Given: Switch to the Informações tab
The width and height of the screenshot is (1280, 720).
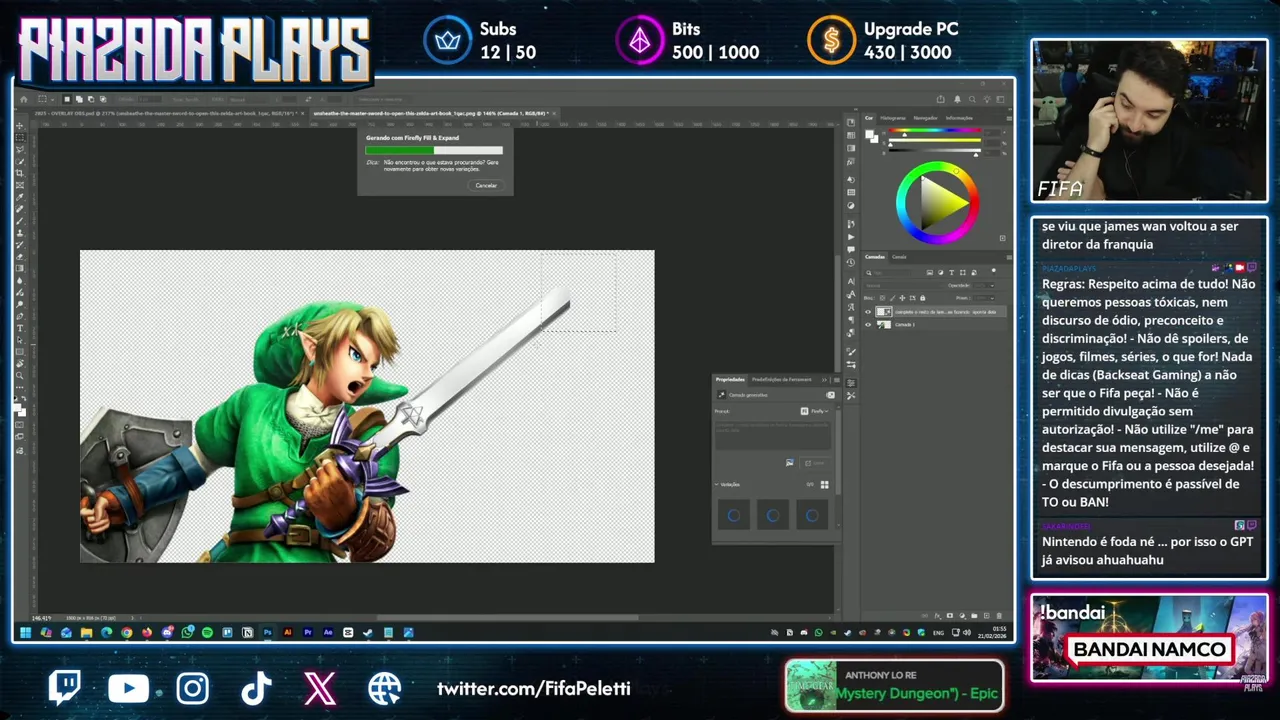Looking at the screenshot, I should coord(959,118).
